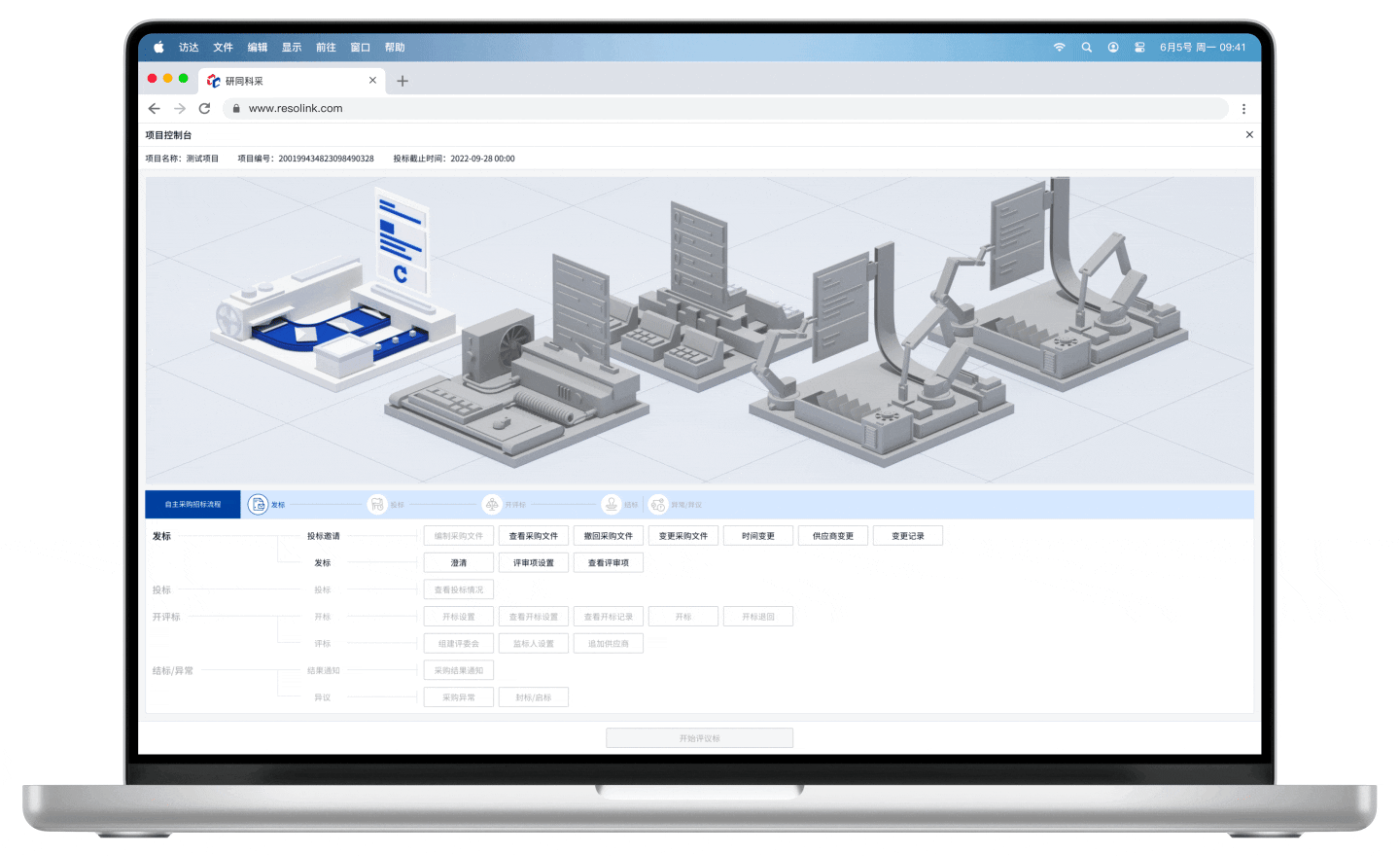Open the Apple menu
The image size is (1400, 856).
point(158,47)
